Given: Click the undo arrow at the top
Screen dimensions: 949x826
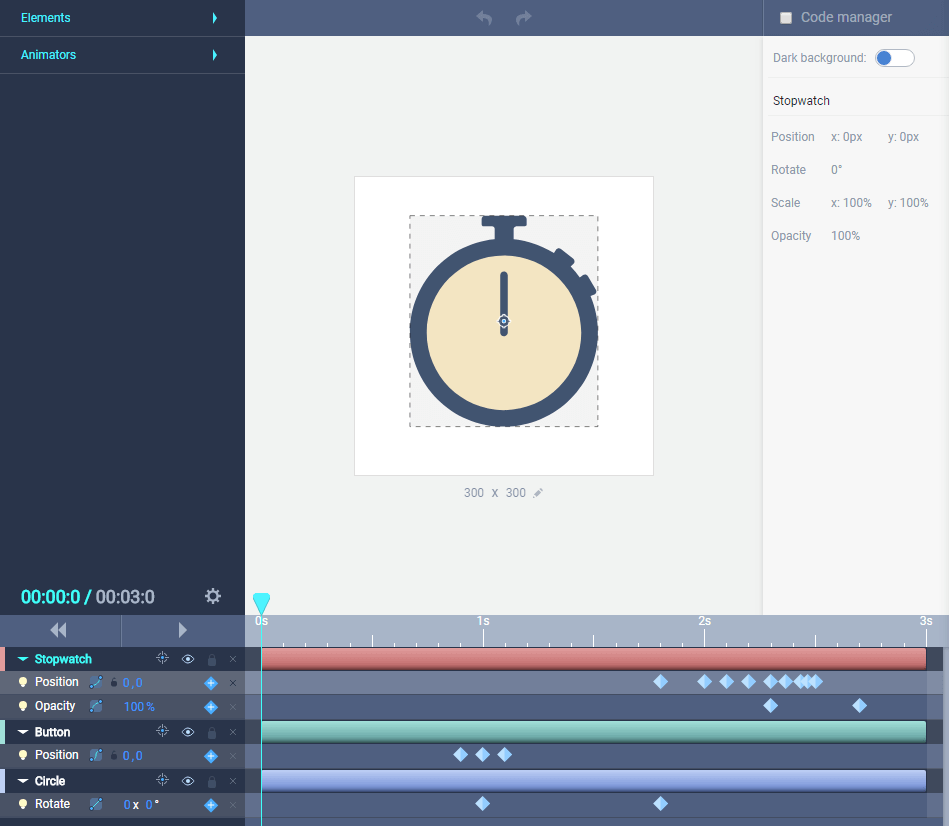Looking at the screenshot, I should coord(483,17).
